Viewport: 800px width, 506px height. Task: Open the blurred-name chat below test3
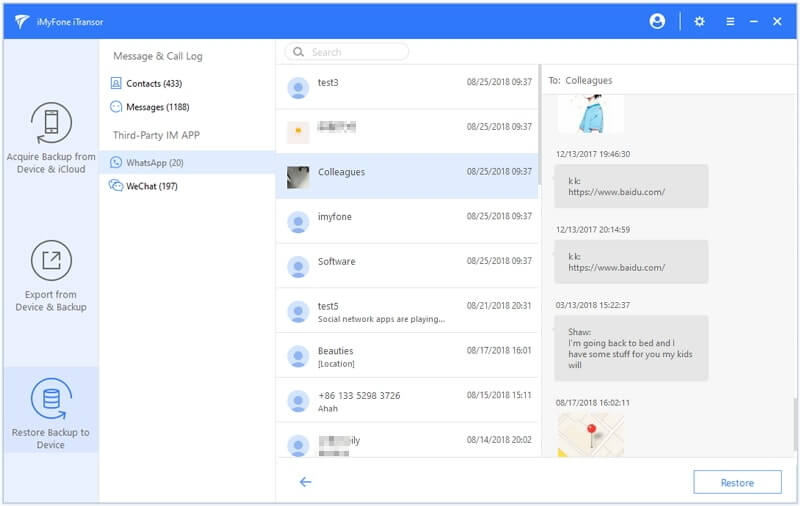pyautogui.click(x=407, y=132)
